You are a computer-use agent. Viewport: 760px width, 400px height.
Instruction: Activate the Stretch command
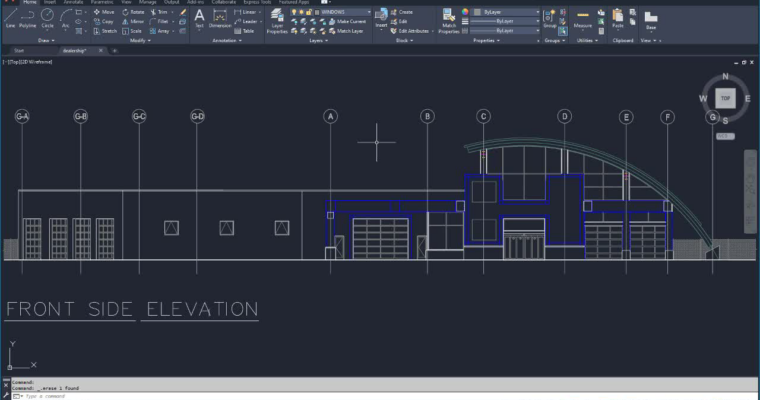(x=105, y=31)
